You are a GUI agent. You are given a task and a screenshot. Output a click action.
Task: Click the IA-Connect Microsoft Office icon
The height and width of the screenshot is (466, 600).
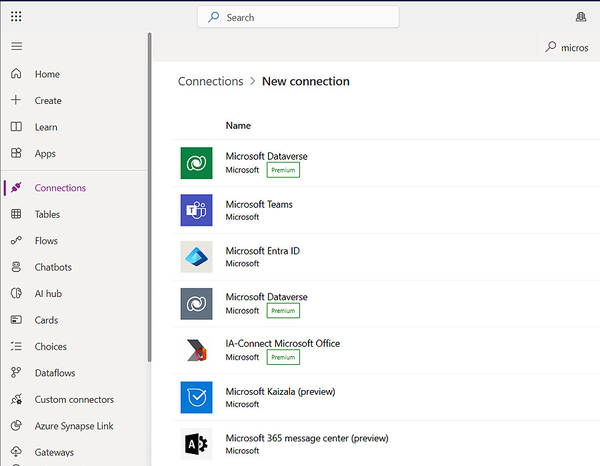tap(196, 350)
